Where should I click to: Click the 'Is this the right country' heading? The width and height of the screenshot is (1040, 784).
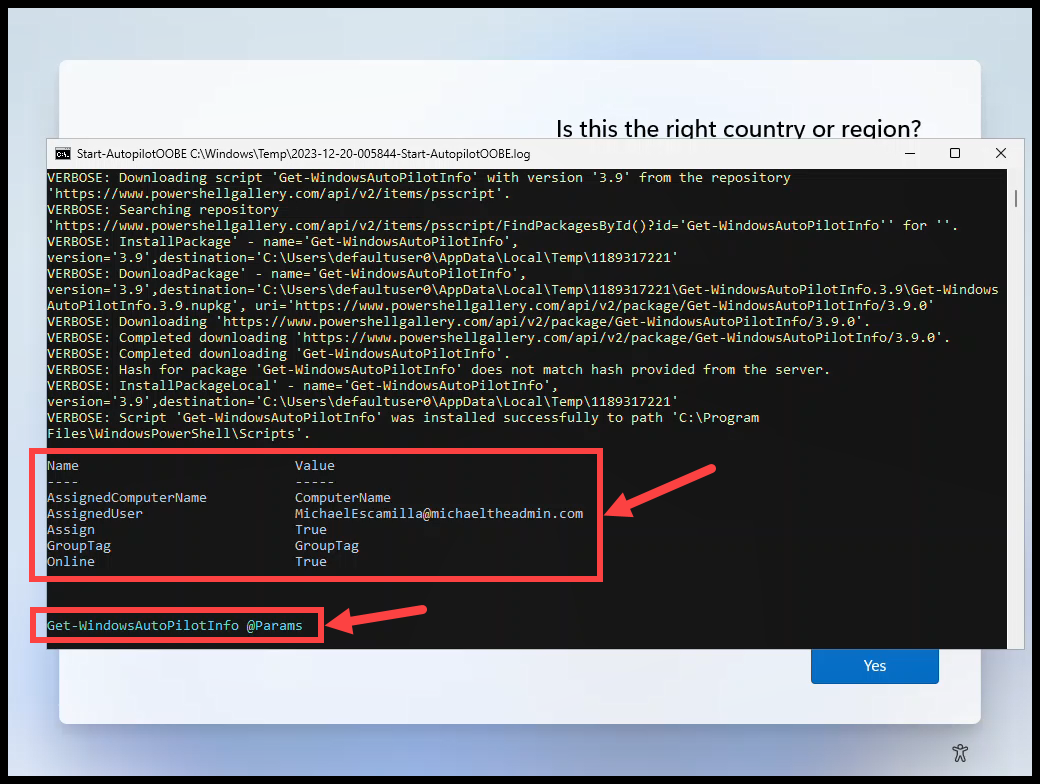point(738,128)
